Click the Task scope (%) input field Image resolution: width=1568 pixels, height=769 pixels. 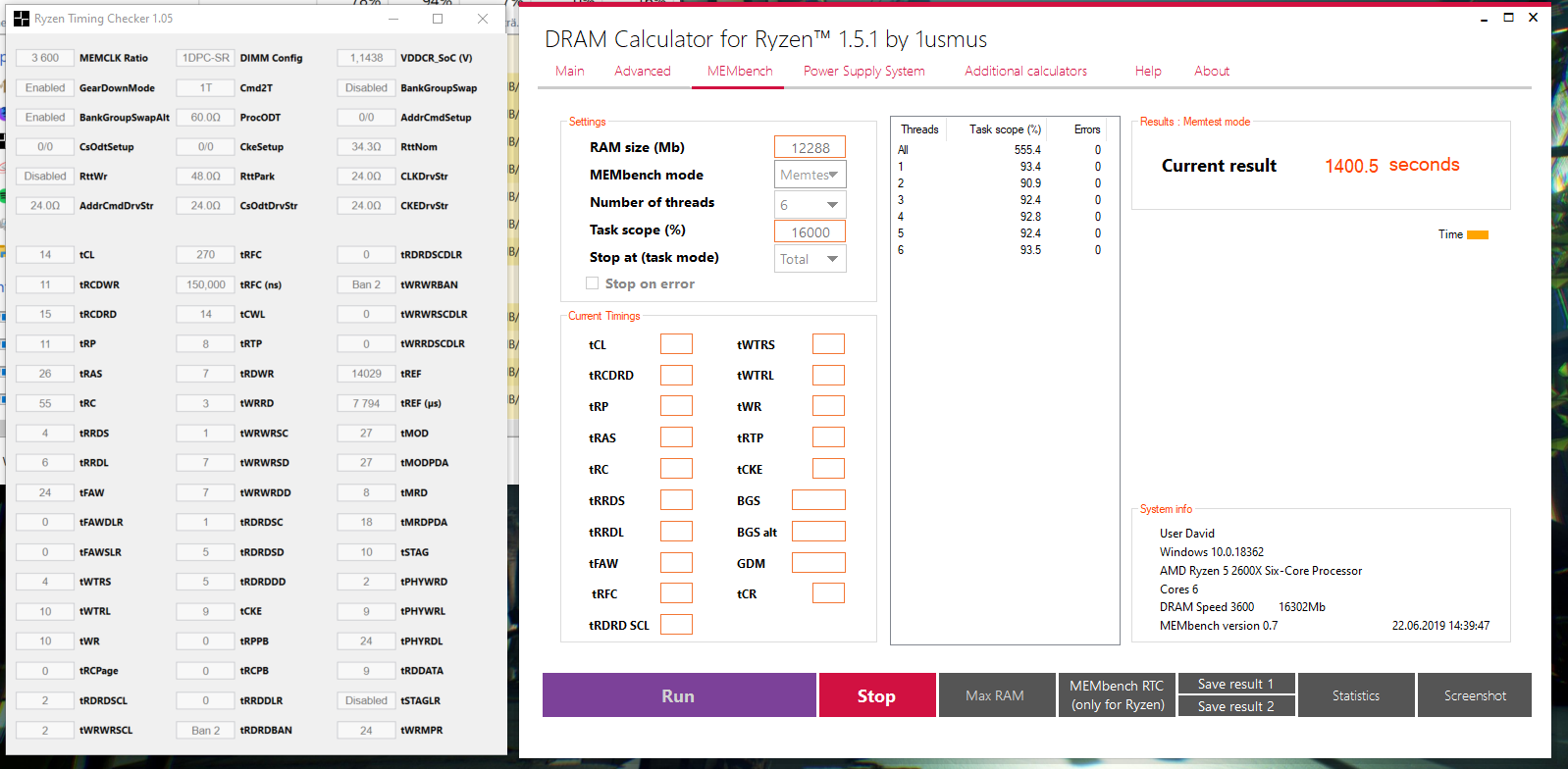(x=810, y=231)
